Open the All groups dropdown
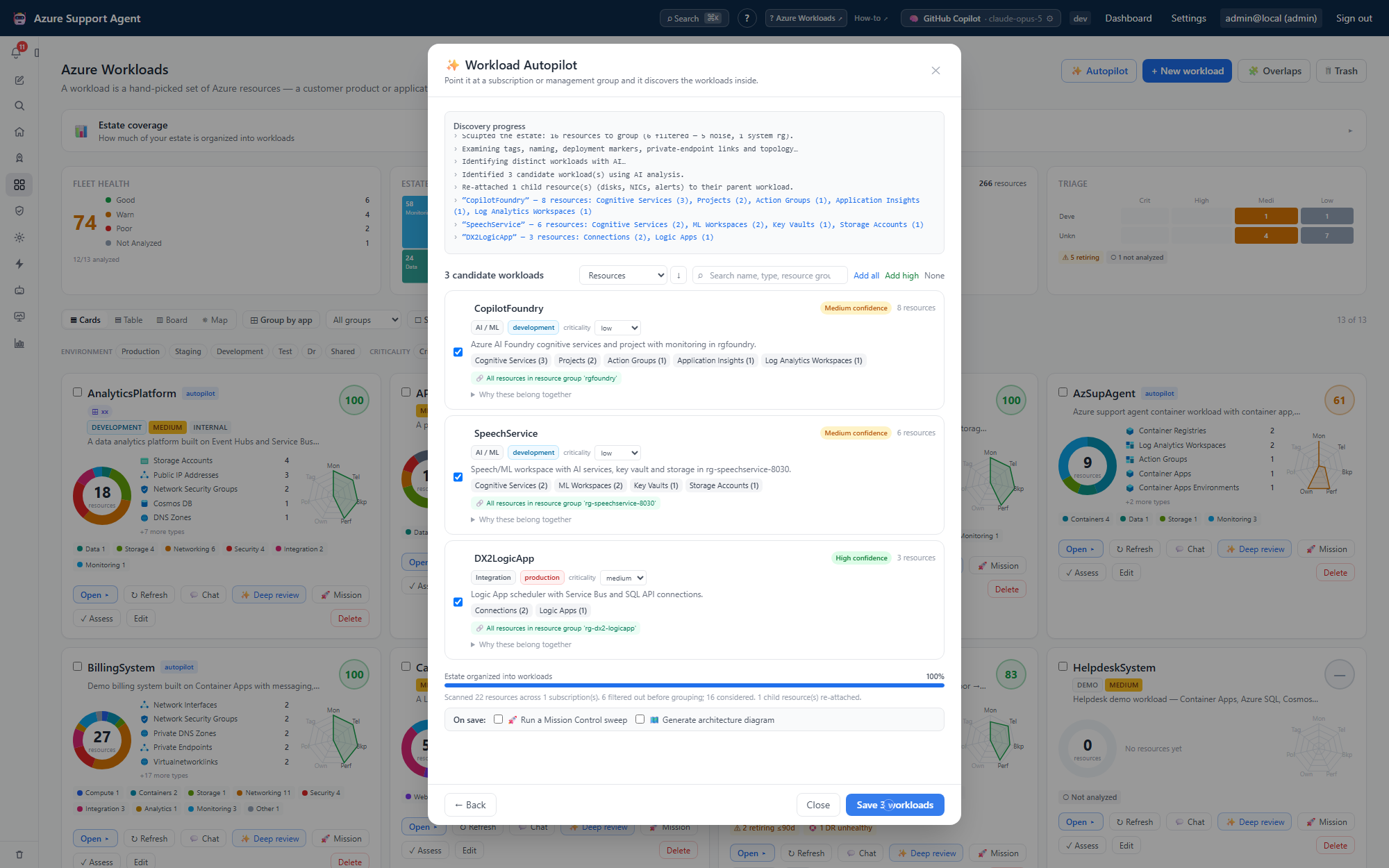 pyautogui.click(x=363, y=320)
